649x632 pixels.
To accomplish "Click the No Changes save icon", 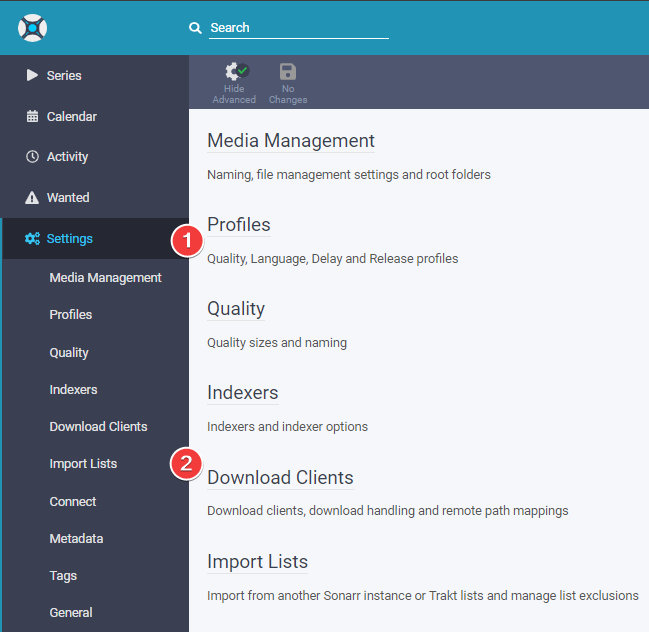I will 288,72.
